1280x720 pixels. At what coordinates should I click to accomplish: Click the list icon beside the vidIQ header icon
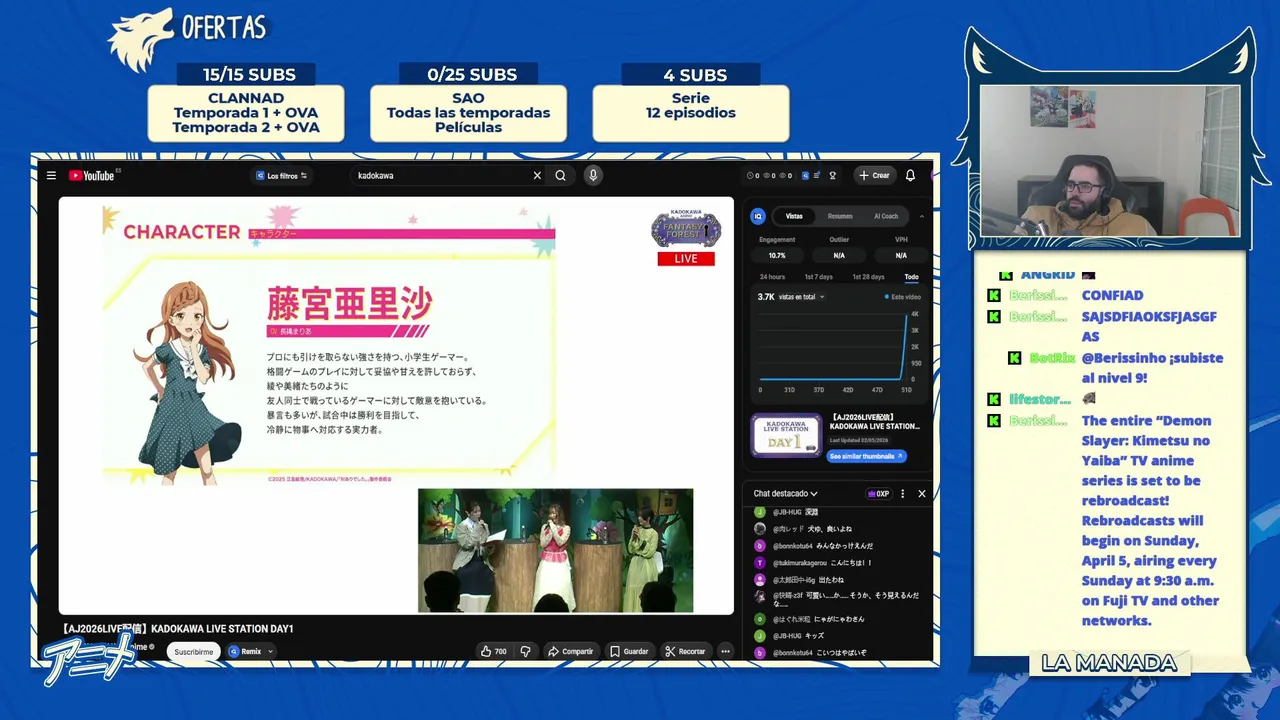pyautogui.click(x=817, y=175)
